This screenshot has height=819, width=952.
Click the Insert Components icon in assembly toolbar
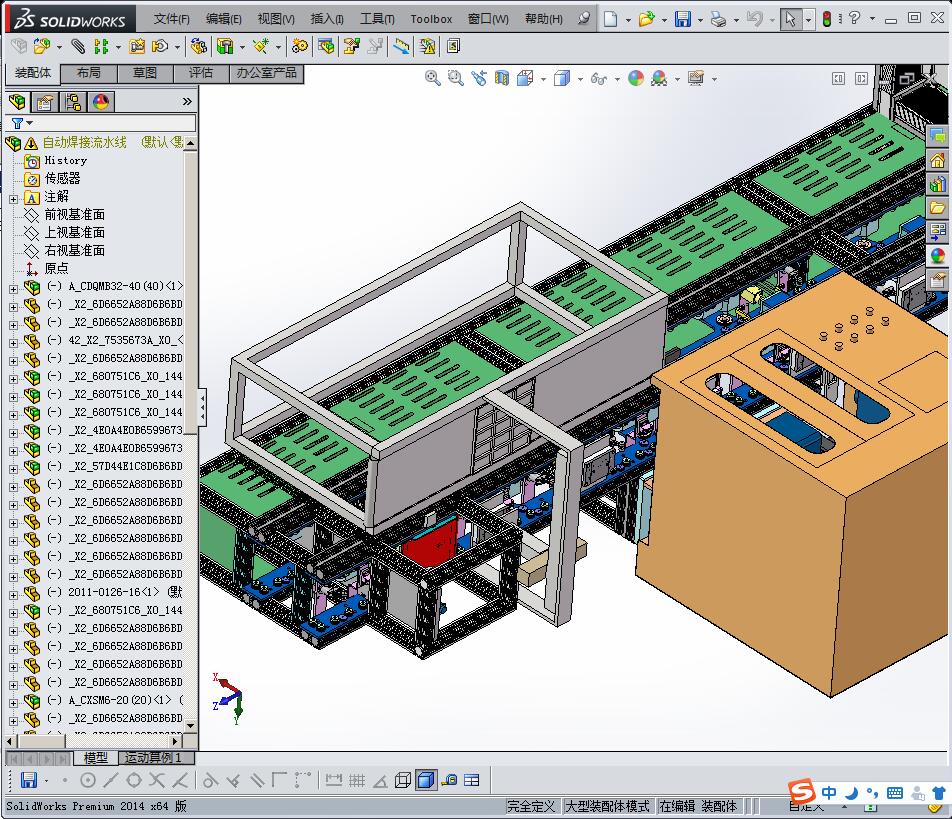[x=41, y=46]
